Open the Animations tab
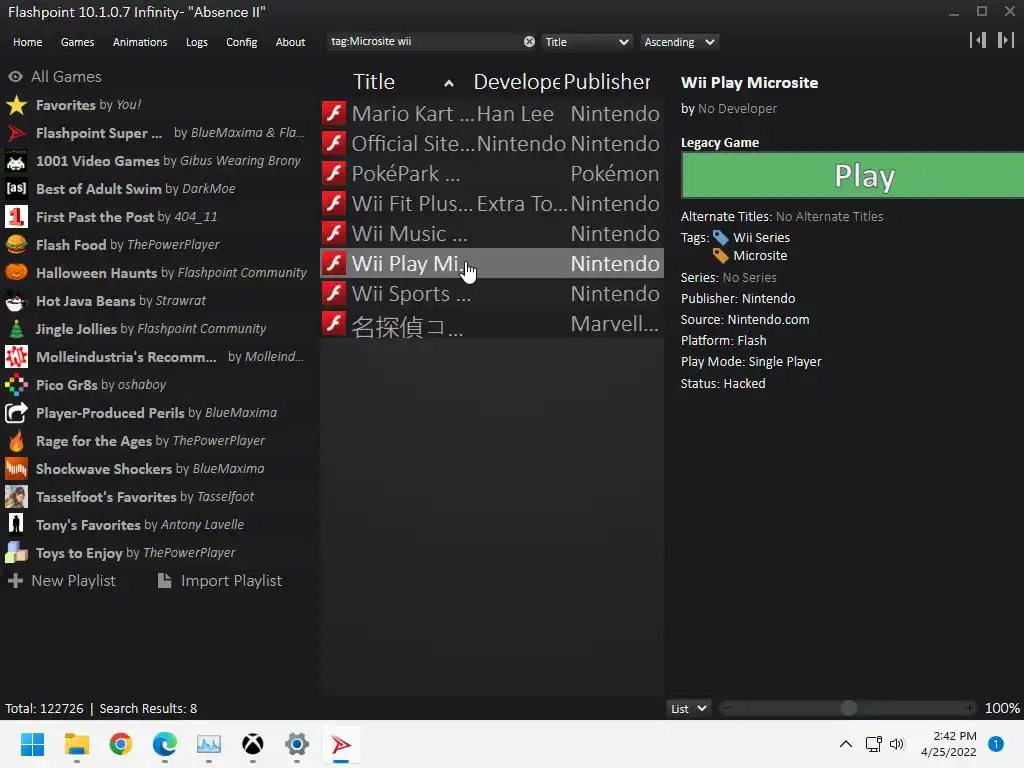Image resolution: width=1024 pixels, height=768 pixels. [x=140, y=42]
